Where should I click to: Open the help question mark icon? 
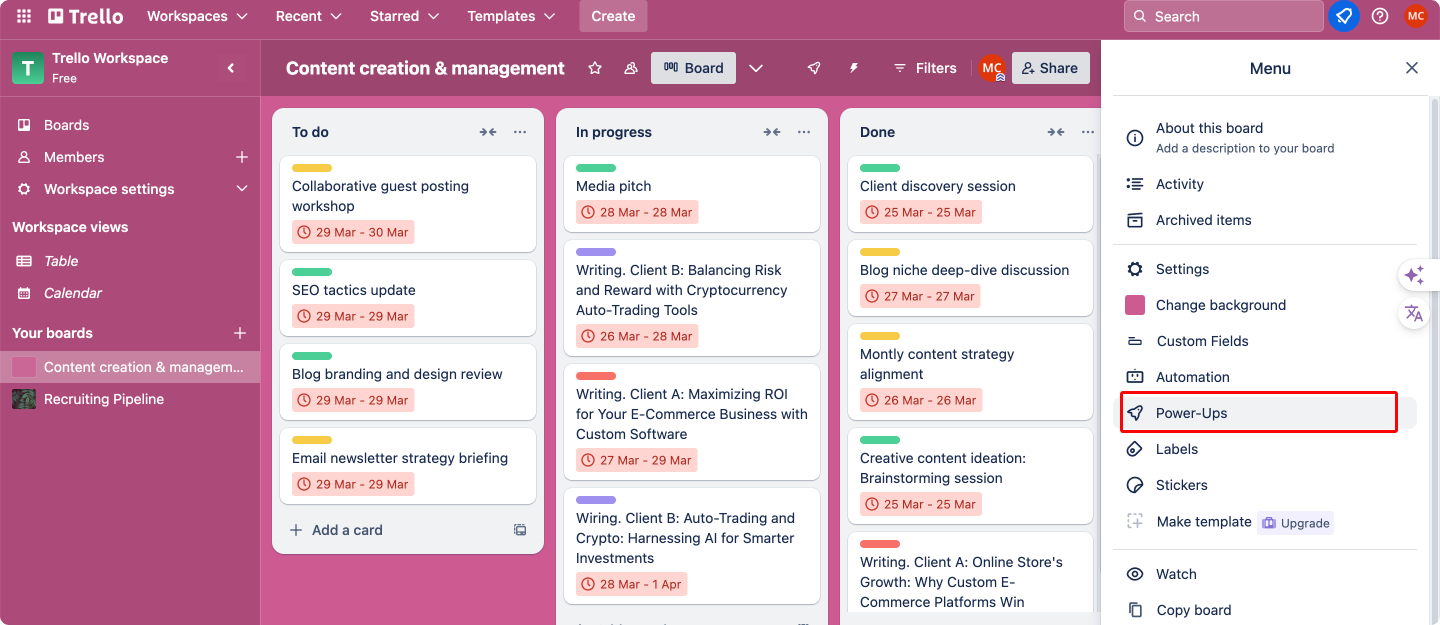click(x=1380, y=16)
